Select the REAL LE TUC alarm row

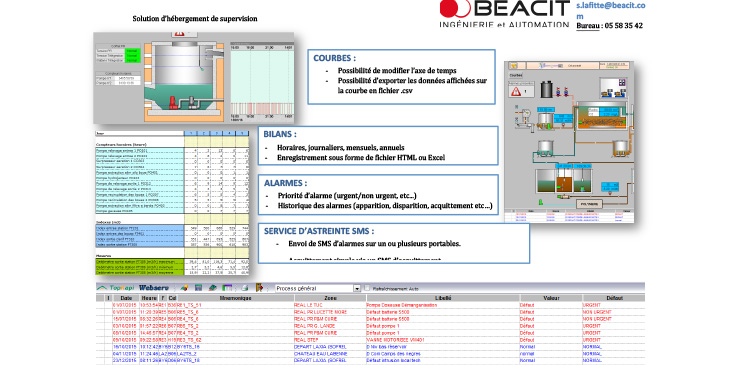coord(370,305)
